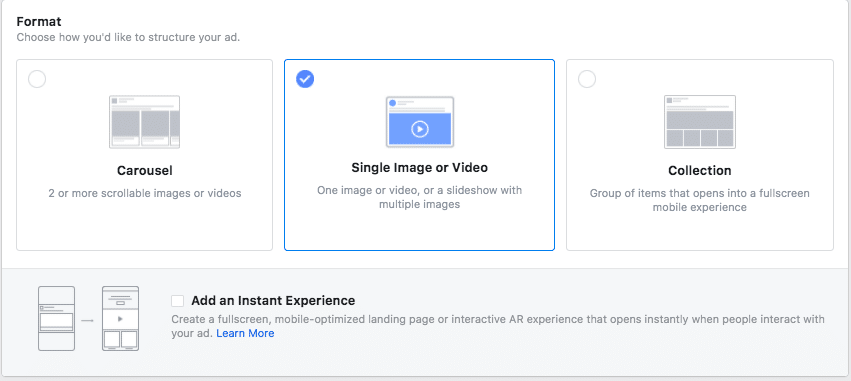Select the Collection radio button
The height and width of the screenshot is (381, 851).
pyautogui.click(x=587, y=79)
